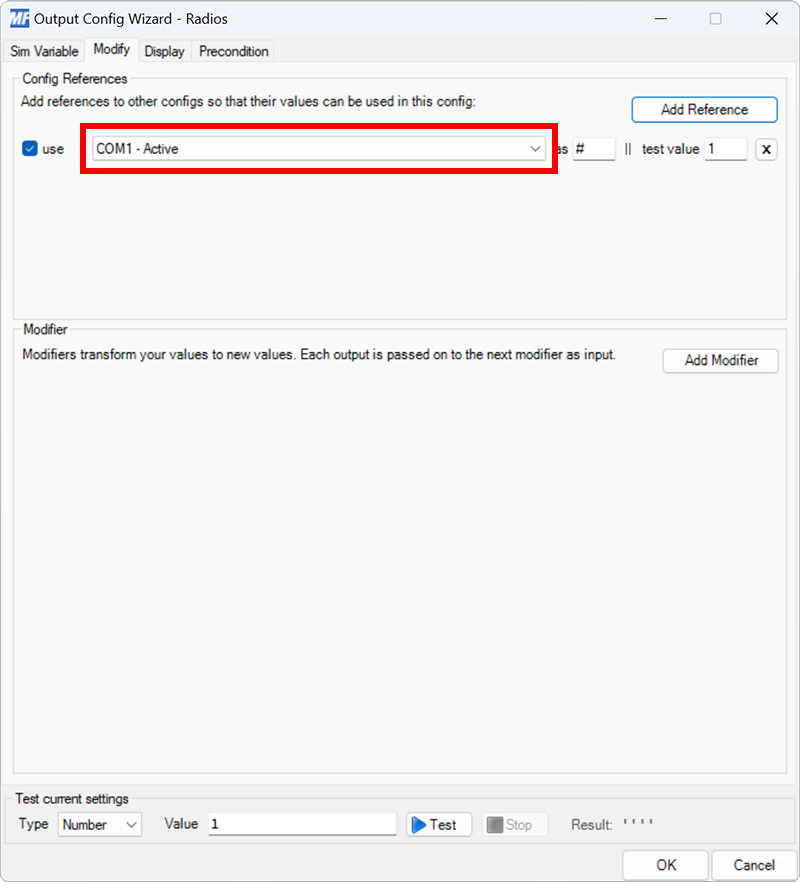This screenshot has height=882, width=800.
Task: Run the Test with the play icon
Action: click(x=438, y=824)
